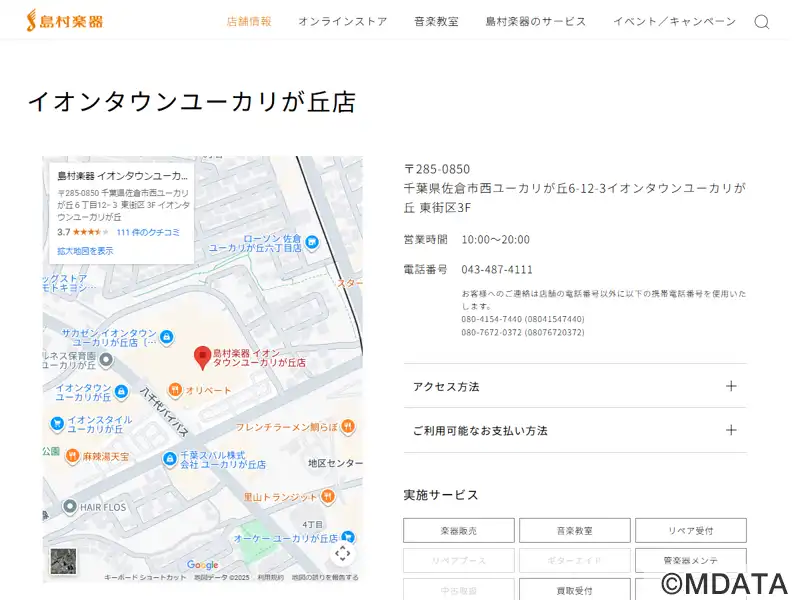
Task: Switch to satellite view thumbnail
Action: [63, 561]
